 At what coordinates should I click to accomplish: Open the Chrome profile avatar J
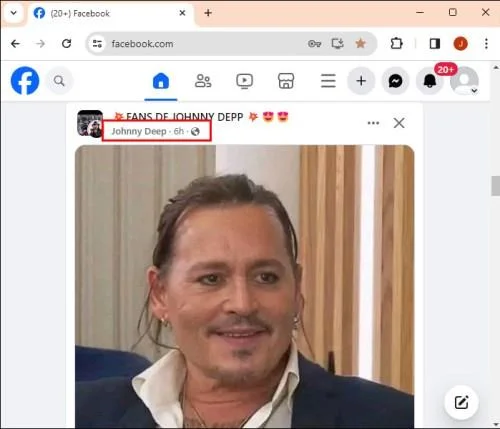(x=461, y=44)
